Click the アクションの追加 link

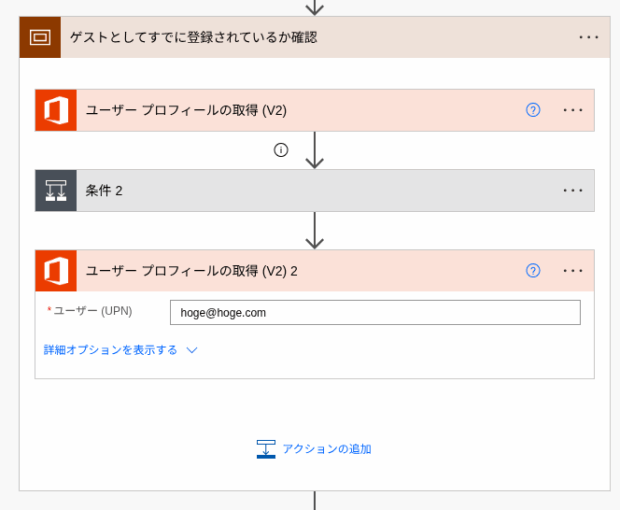click(x=327, y=449)
